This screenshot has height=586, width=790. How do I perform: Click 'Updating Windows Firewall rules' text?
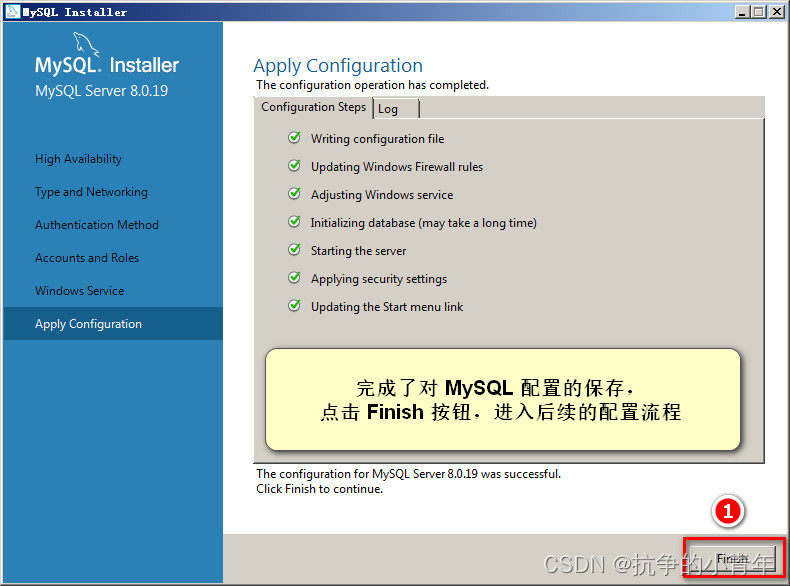tap(397, 167)
